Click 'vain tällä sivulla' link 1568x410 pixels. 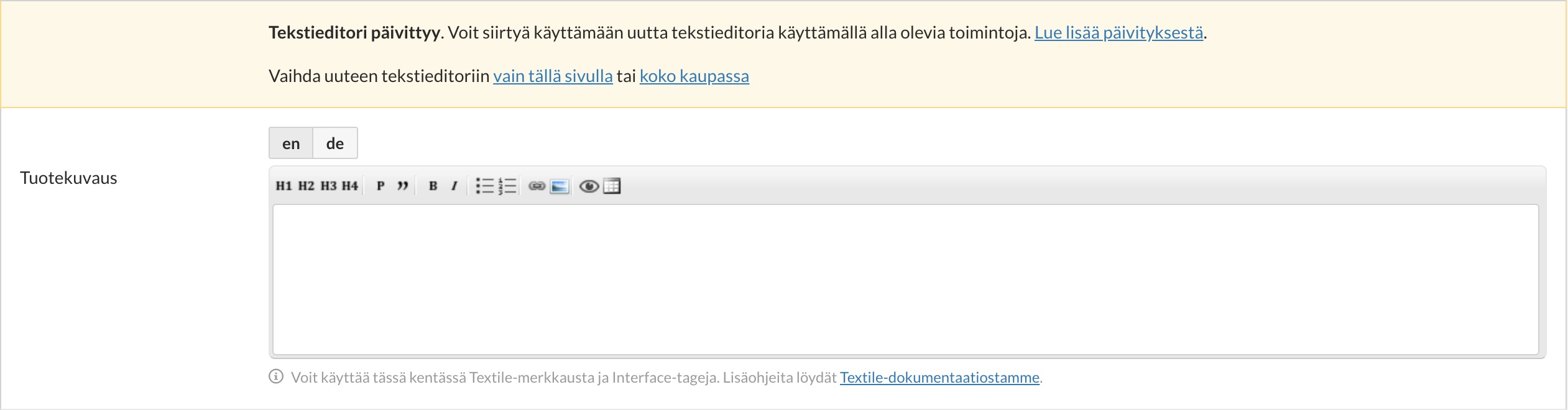point(553,76)
